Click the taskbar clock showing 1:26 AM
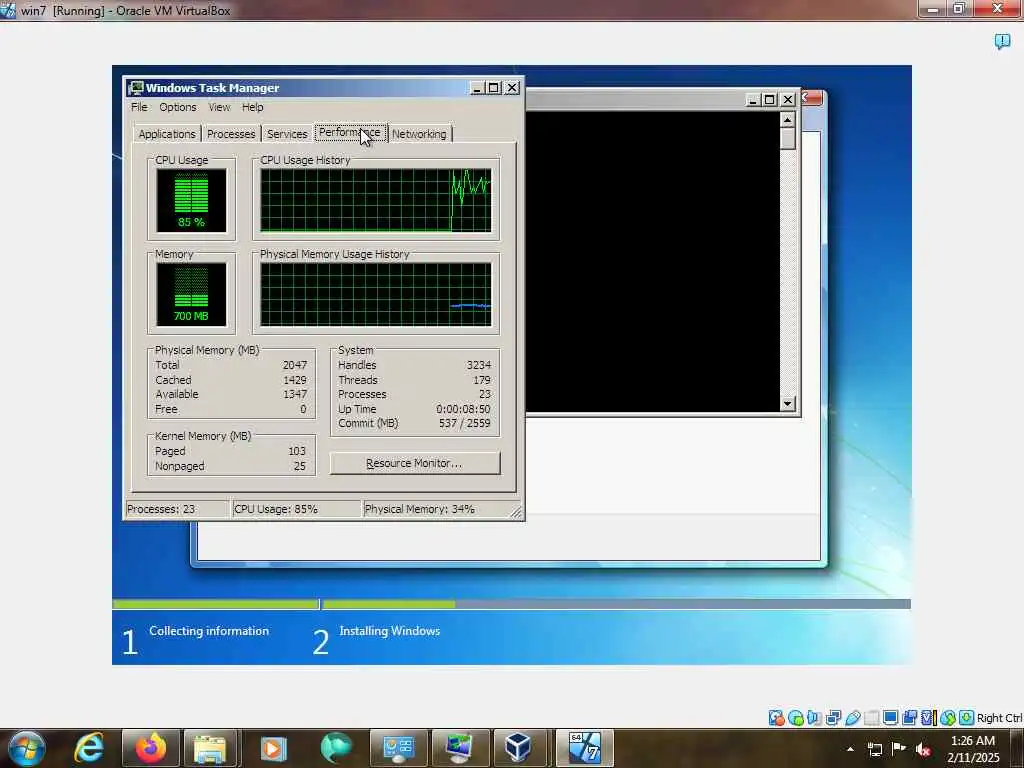Image resolution: width=1024 pixels, height=768 pixels. (x=972, y=749)
